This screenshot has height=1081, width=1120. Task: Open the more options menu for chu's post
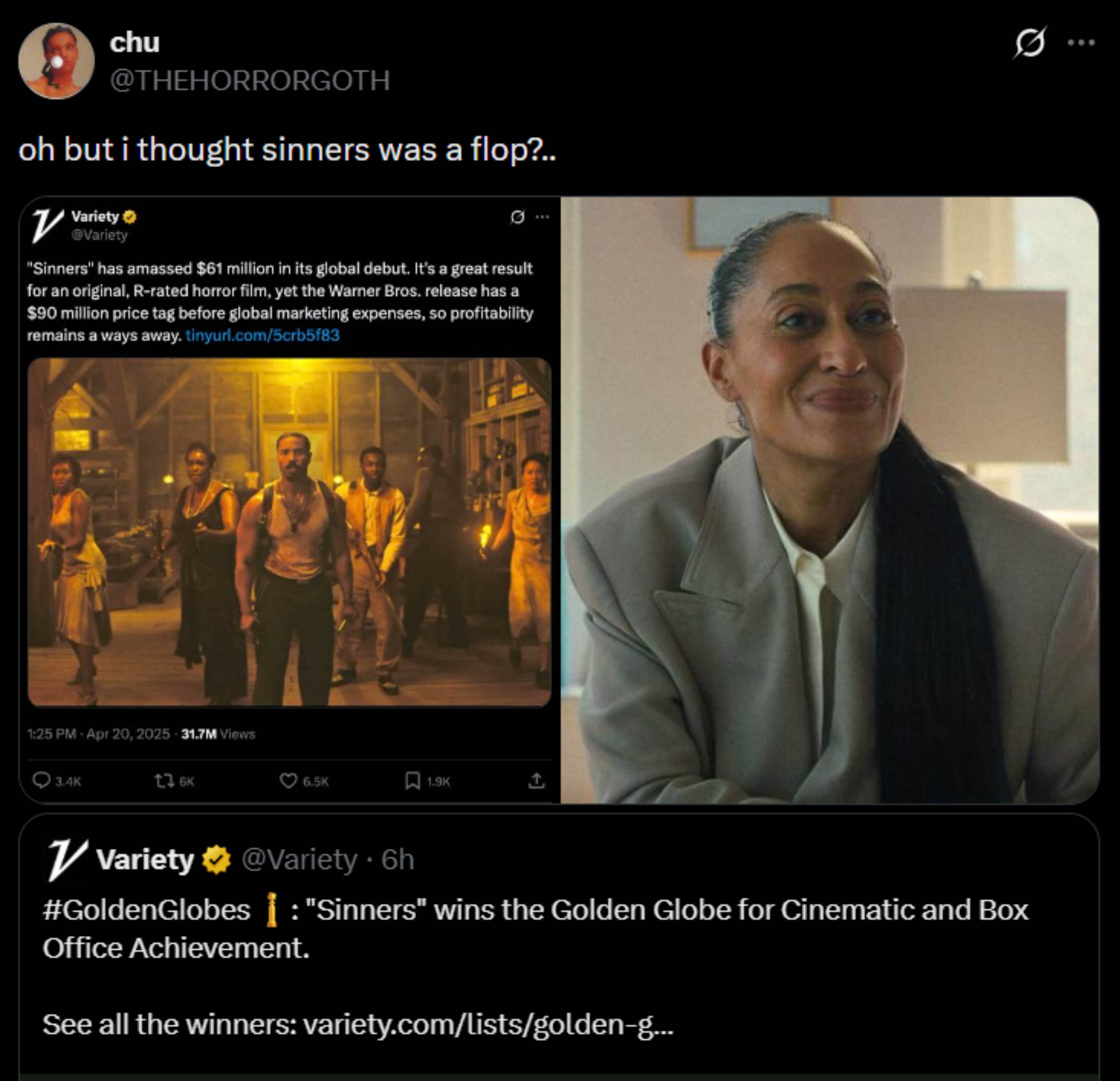pyautogui.click(x=1081, y=42)
